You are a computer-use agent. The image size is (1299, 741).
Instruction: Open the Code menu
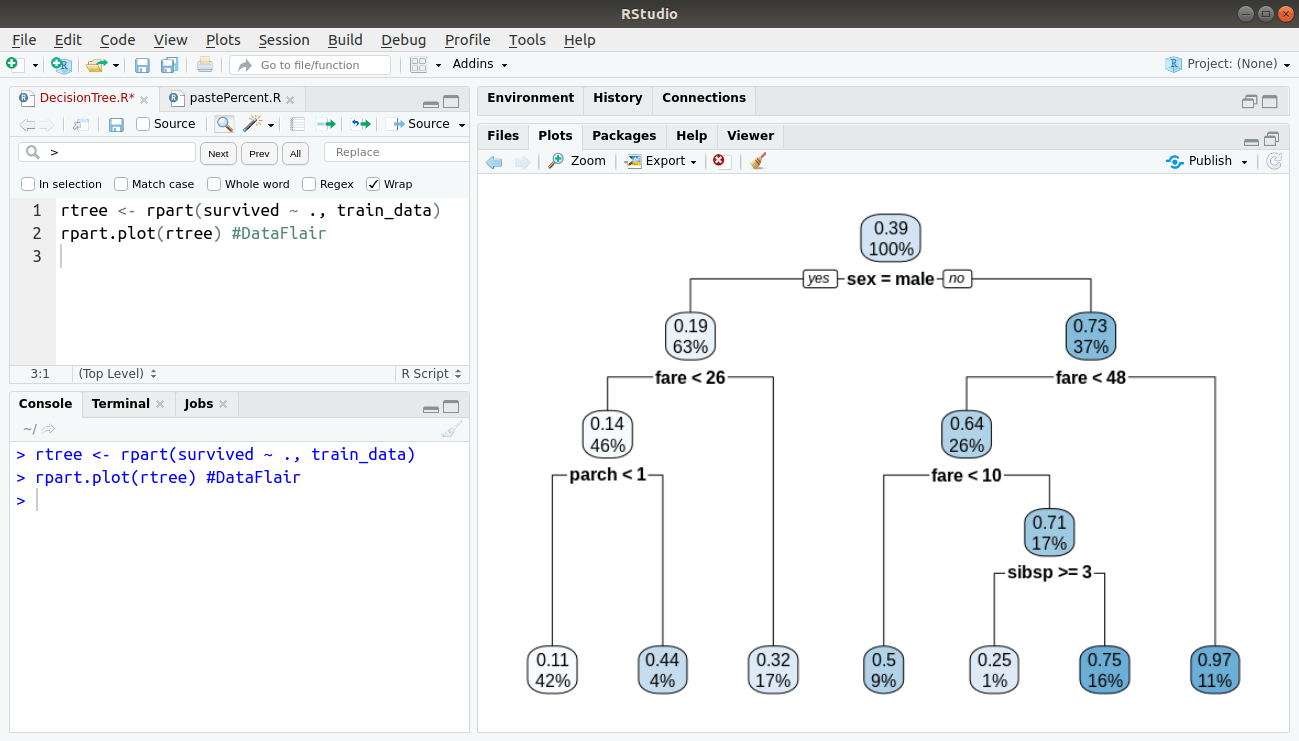click(x=117, y=39)
